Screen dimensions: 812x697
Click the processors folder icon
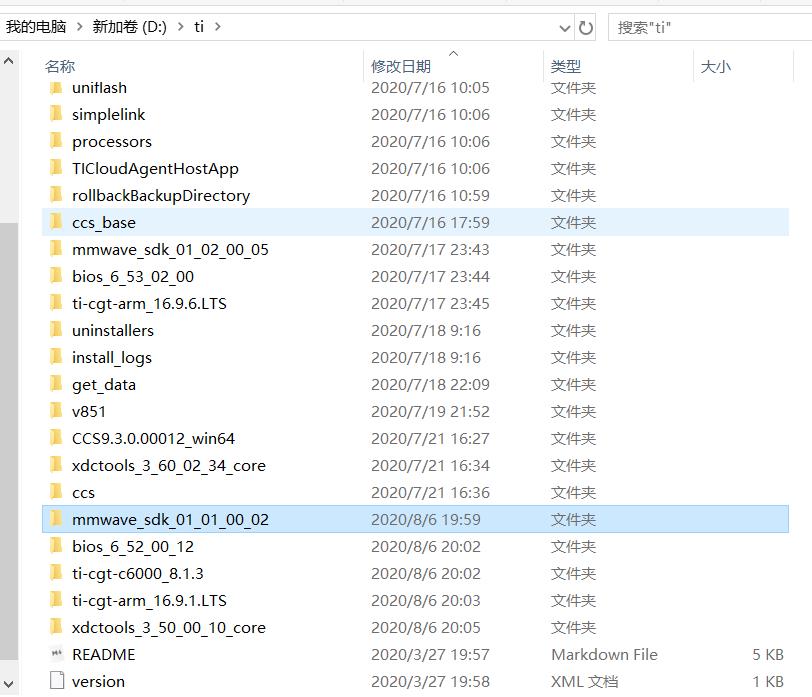point(56,141)
